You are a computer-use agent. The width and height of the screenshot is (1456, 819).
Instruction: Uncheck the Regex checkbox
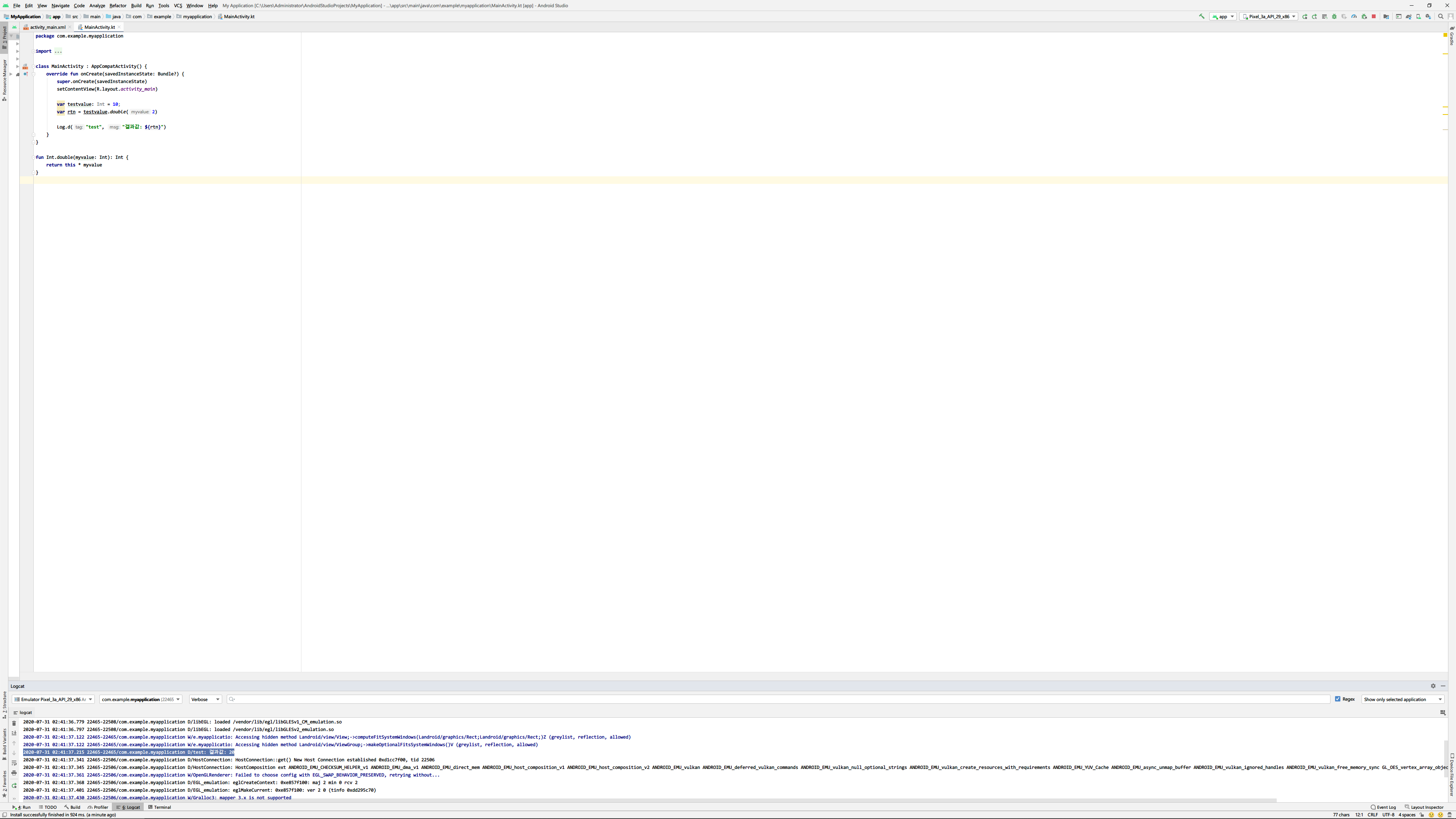[1338, 699]
